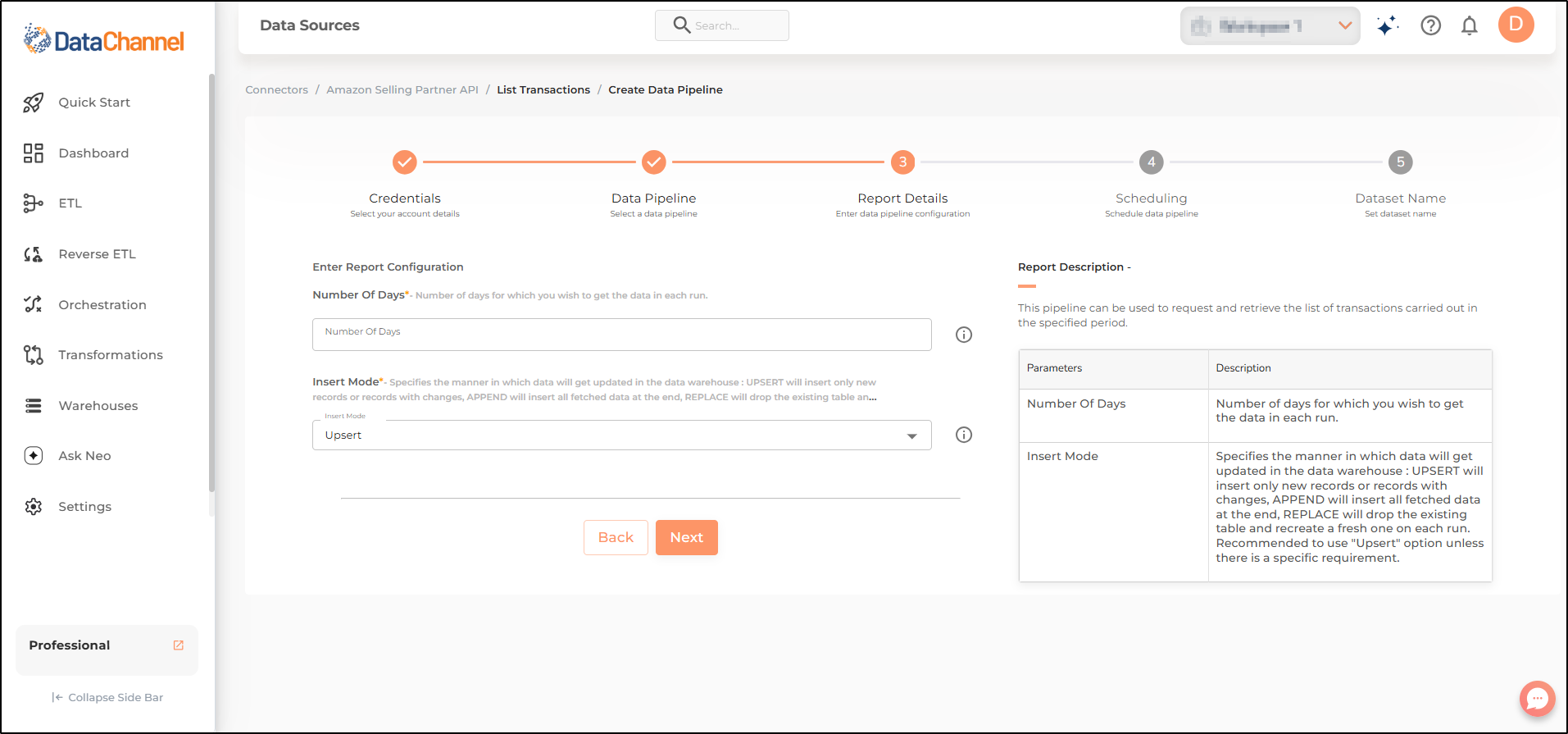The image size is (1568, 734).
Task: Open the help question mark icon
Action: click(1430, 25)
